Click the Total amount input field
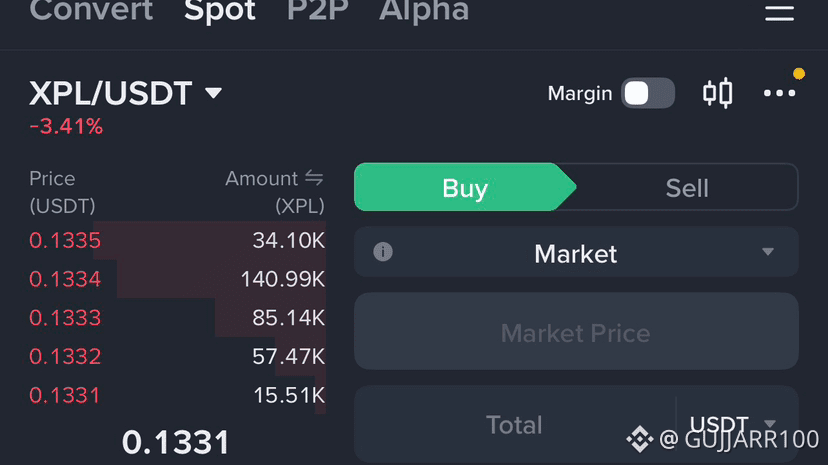828x465 pixels. (514, 425)
